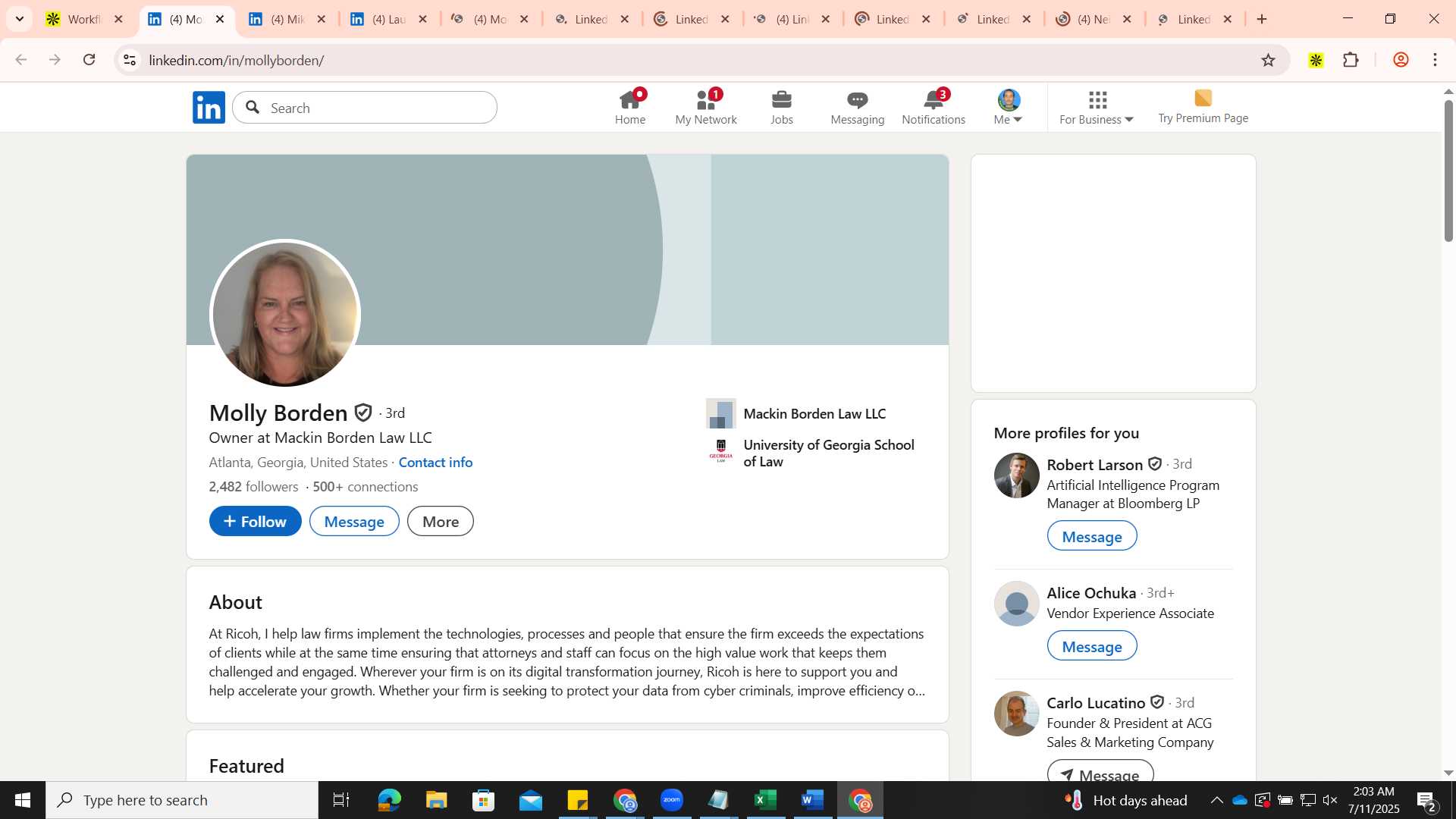View 2,482 followers count
The image size is (1456, 819).
[254, 487]
